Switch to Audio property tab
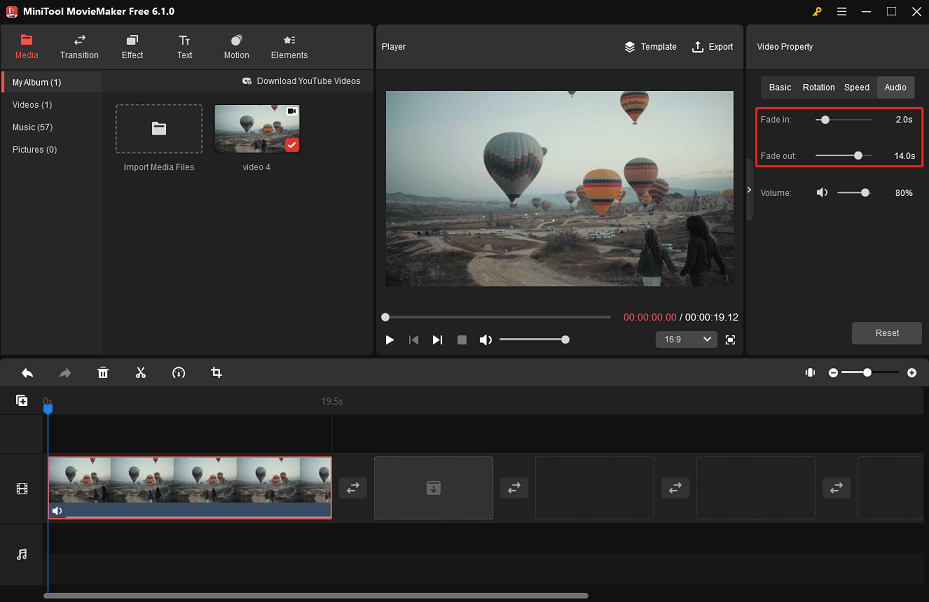Image resolution: width=929 pixels, height=602 pixels. point(895,87)
